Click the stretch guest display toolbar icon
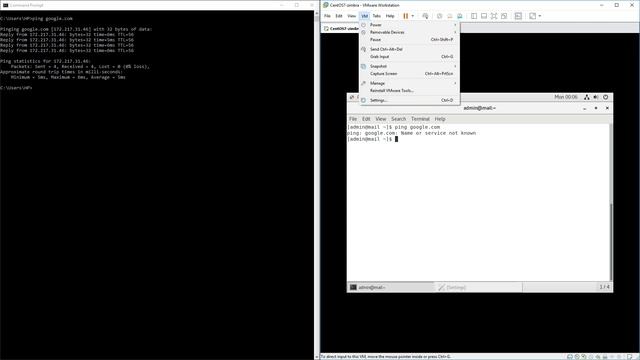640x360 pixels. [x=532, y=16]
